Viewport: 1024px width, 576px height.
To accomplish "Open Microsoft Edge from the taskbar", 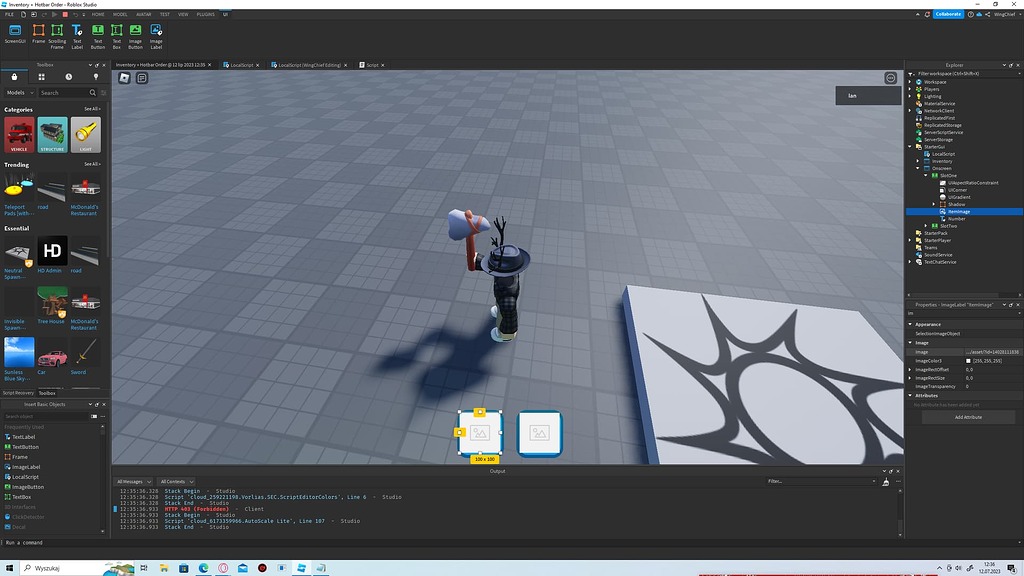I will click(203, 568).
